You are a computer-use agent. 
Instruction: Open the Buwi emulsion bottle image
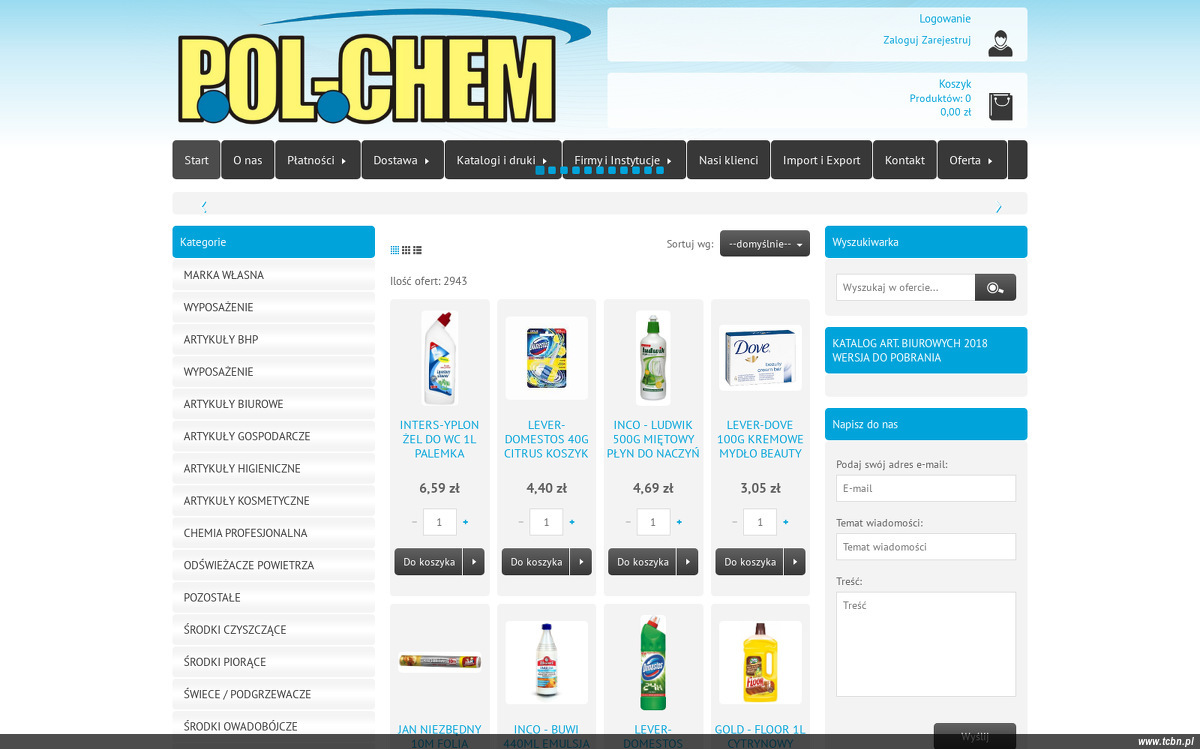(x=546, y=662)
